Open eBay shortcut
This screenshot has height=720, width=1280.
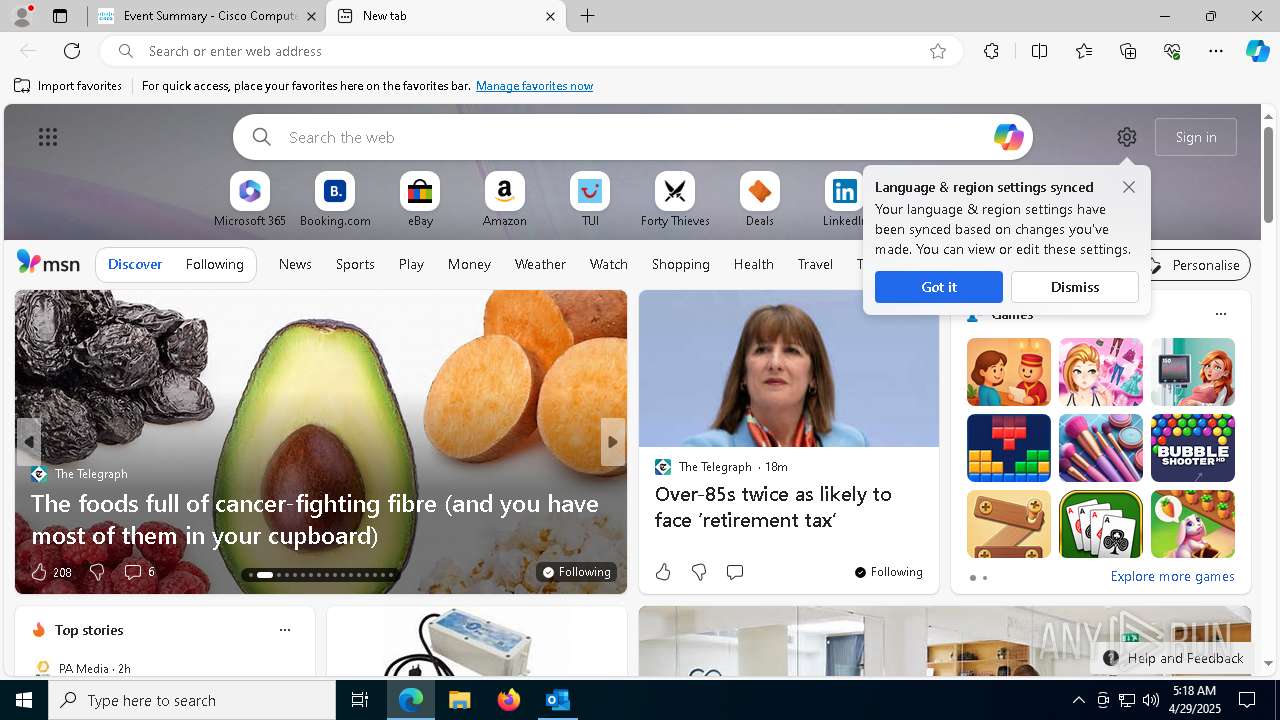tap(420, 200)
